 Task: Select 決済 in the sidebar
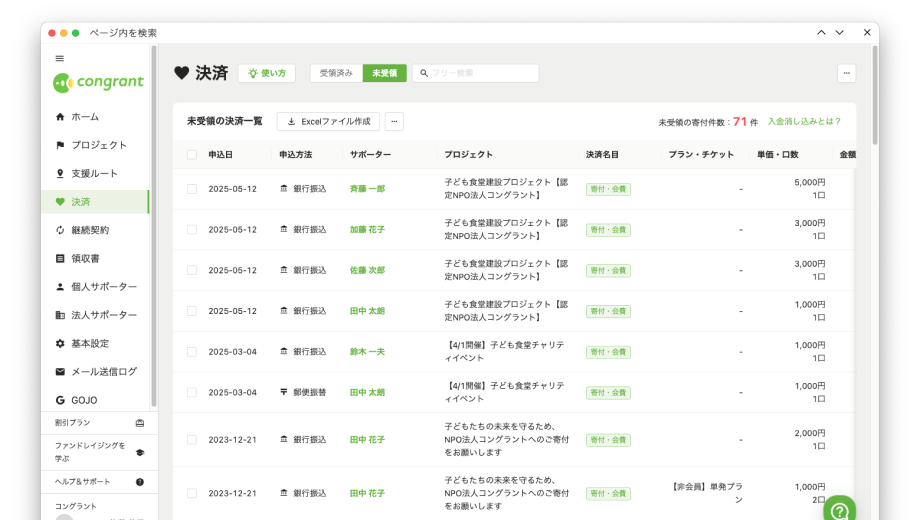point(95,202)
